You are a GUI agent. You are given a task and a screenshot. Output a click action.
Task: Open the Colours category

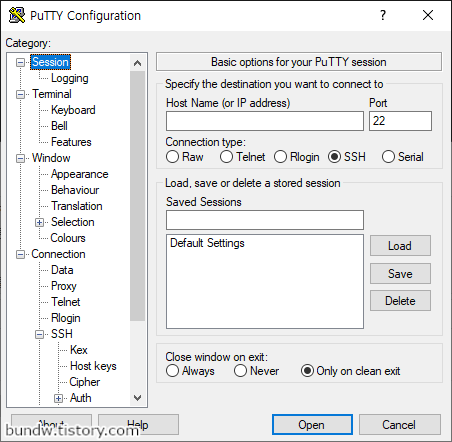(68, 238)
